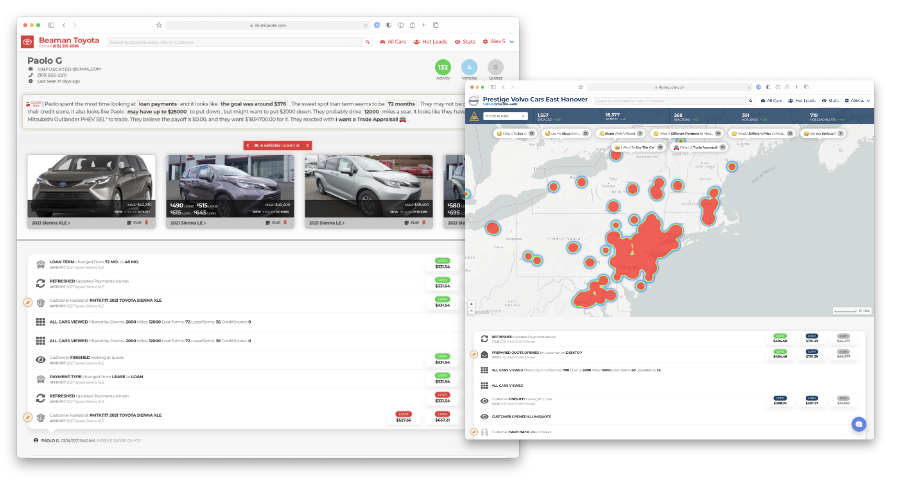Click the share icon in Toyota browser toolbar
Viewport: 900px width, 480px height.
point(412,25)
